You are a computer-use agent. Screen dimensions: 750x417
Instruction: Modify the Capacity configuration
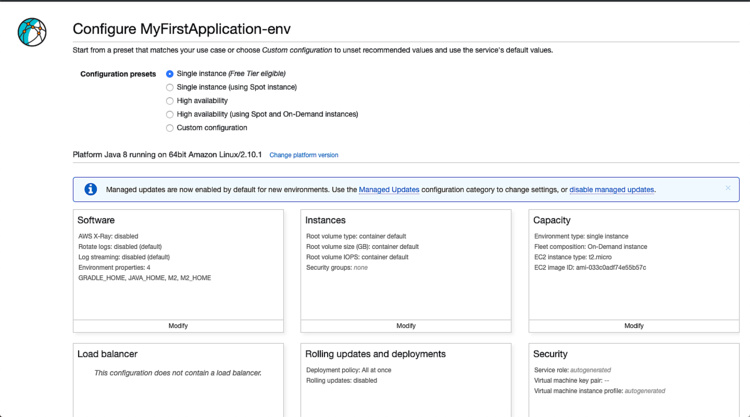[634, 325]
